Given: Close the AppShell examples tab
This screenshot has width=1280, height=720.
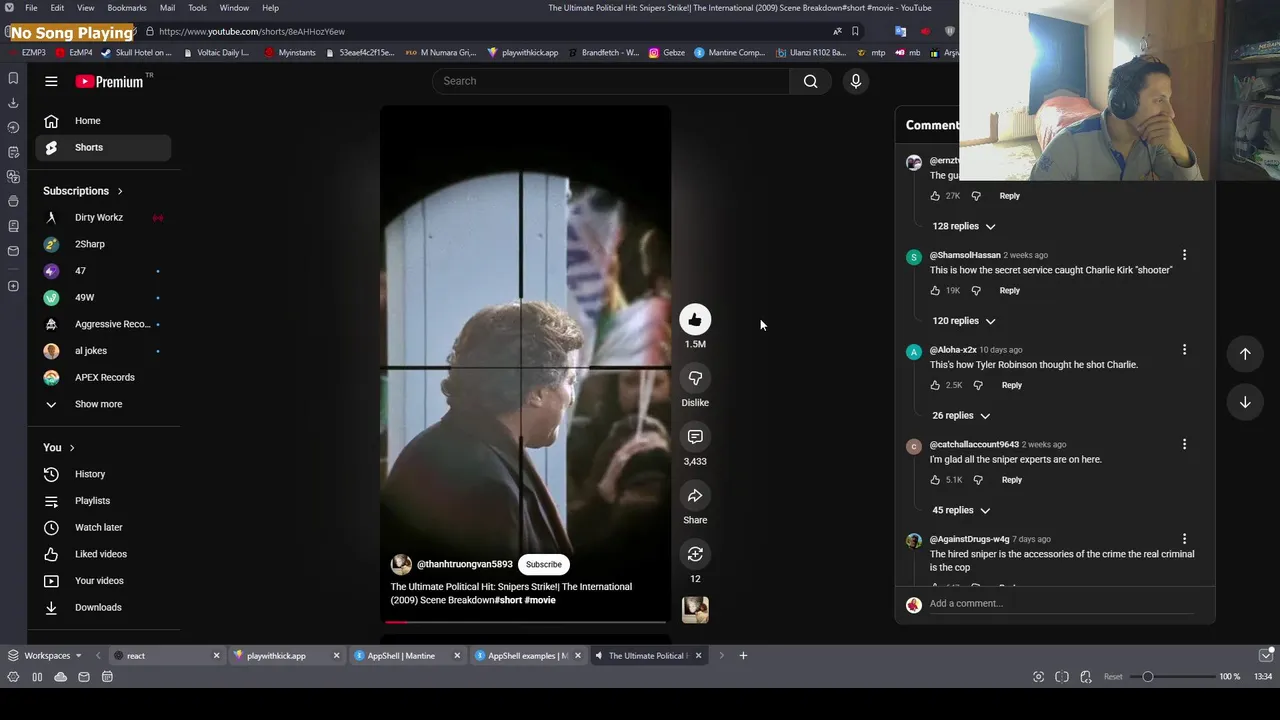Looking at the screenshot, I should 577,656.
